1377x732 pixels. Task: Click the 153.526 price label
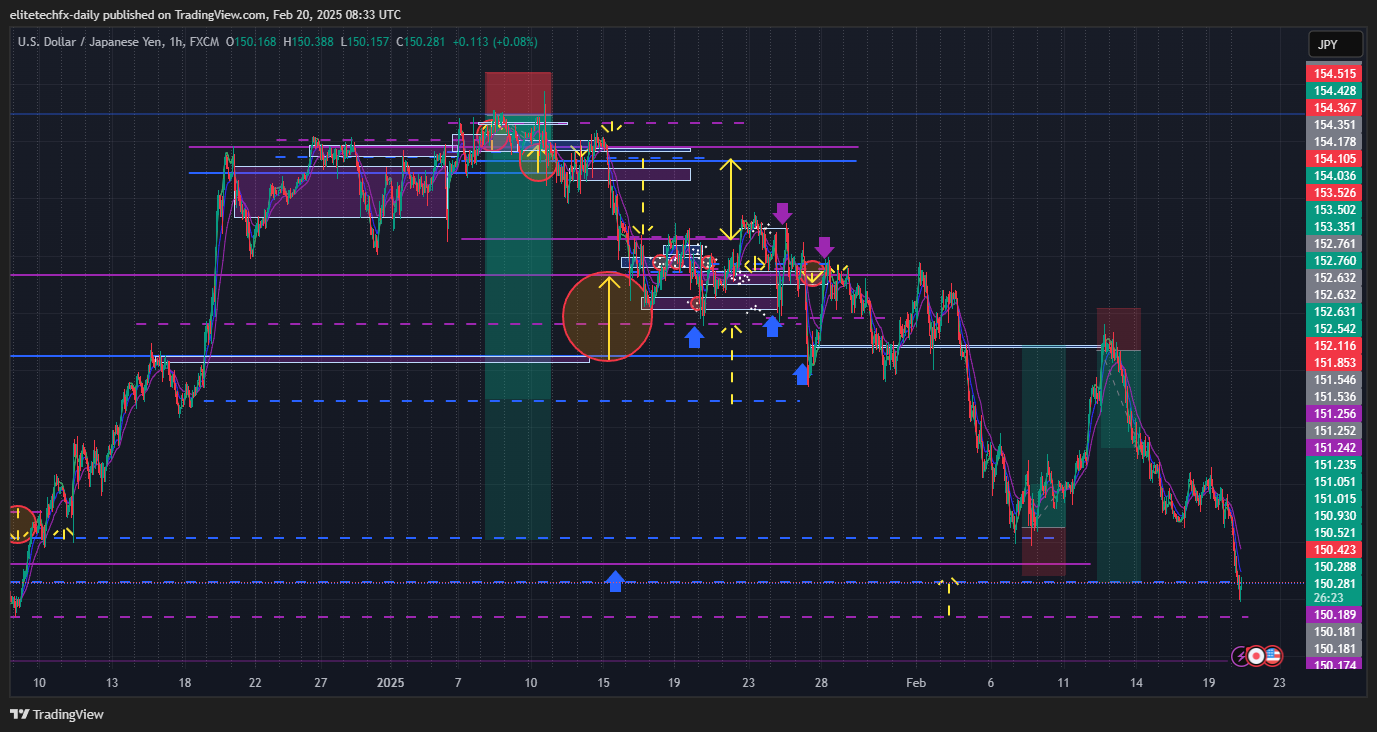1335,193
